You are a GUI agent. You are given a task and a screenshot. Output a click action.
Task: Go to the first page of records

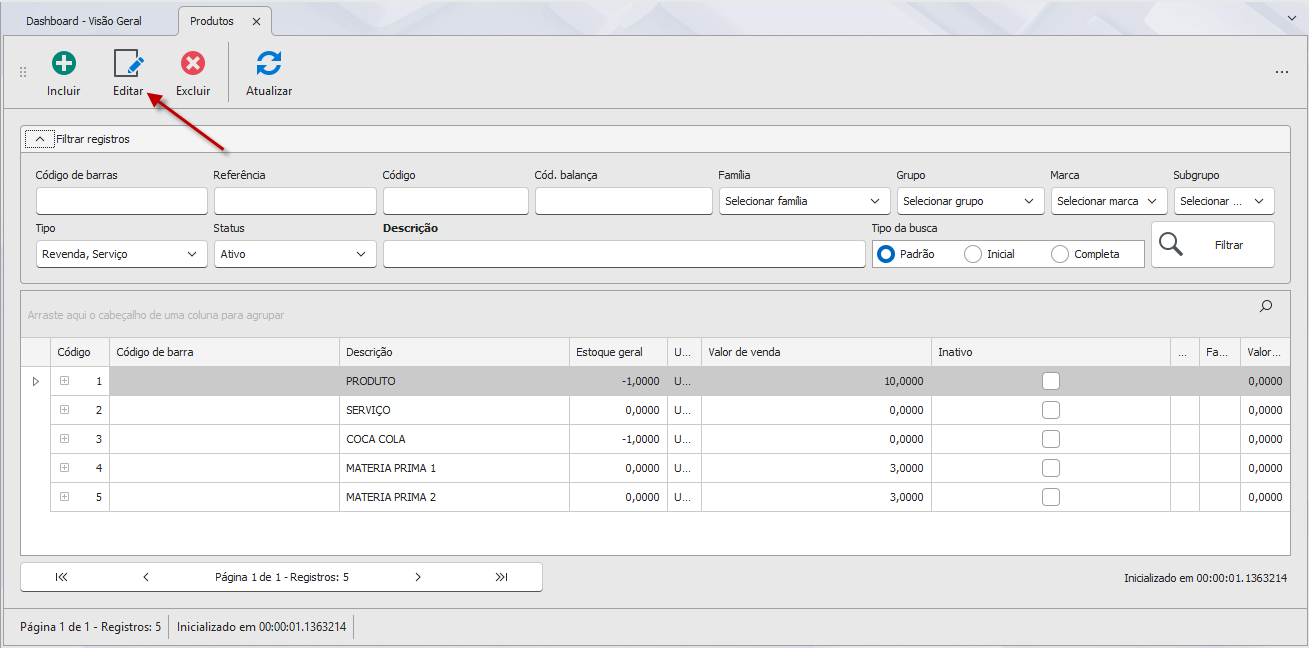62,577
